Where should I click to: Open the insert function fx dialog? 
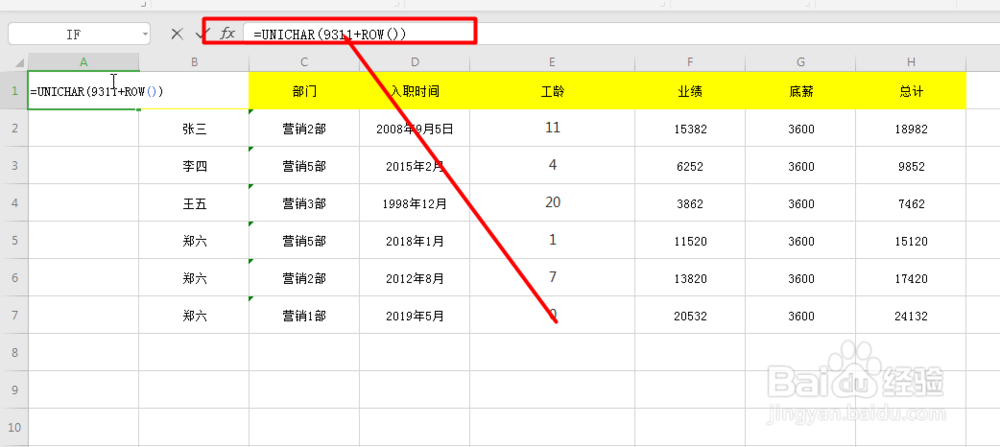(x=228, y=33)
